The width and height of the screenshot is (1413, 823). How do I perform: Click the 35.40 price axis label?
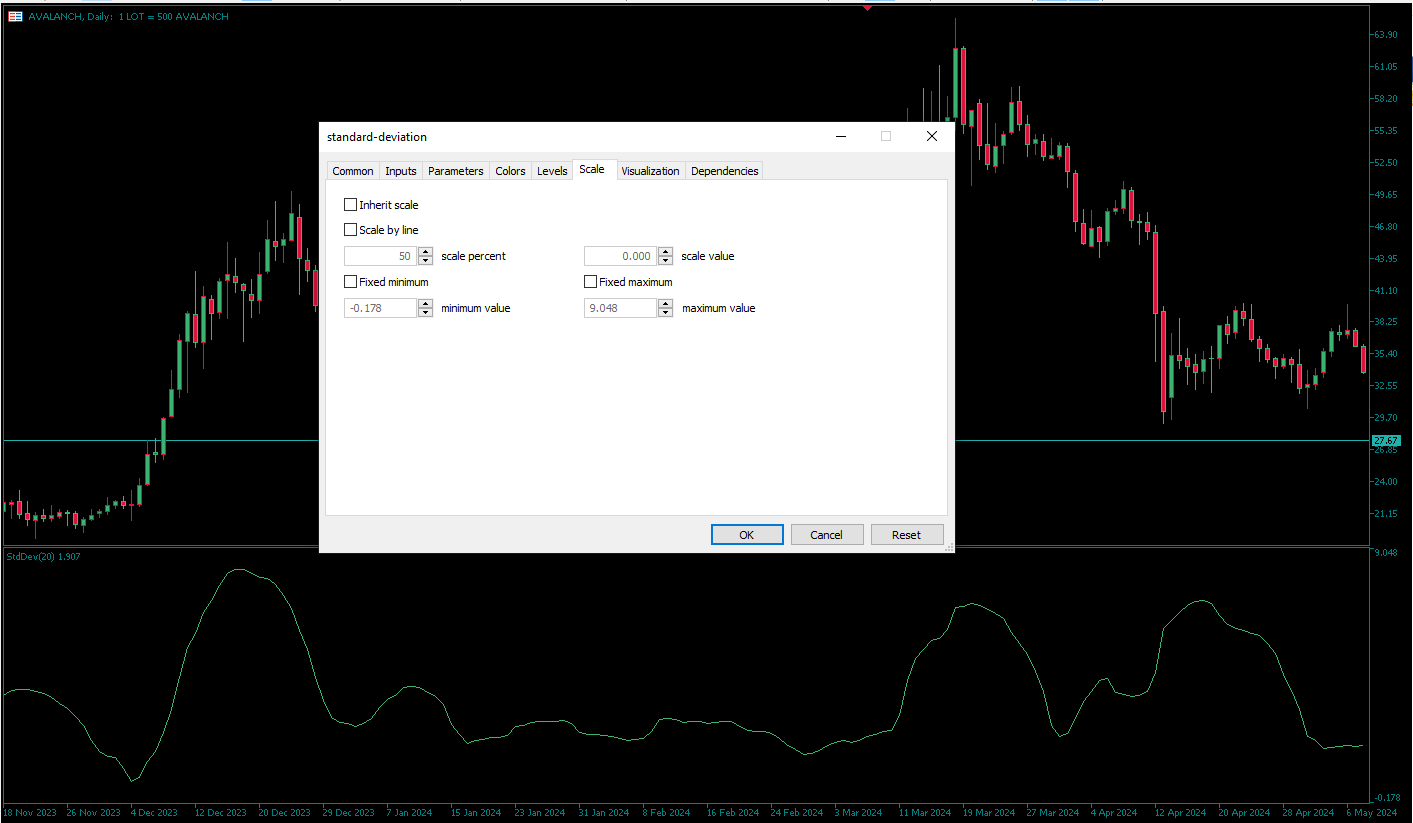[1386, 354]
